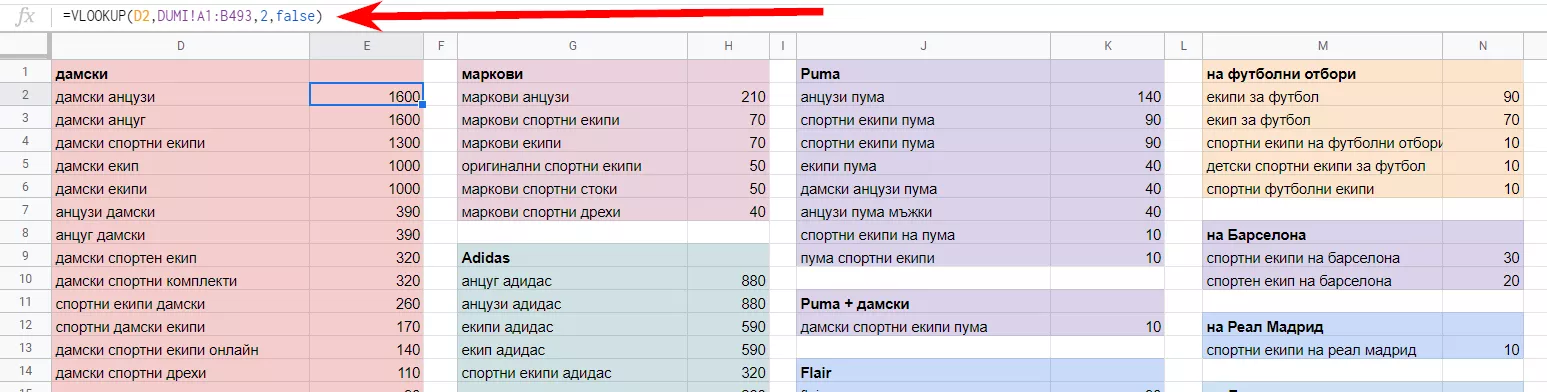Click cell 'дамски анцузи пума'
Image resolution: width=1547 pixels, height=392 pixels.
(923, 189)
